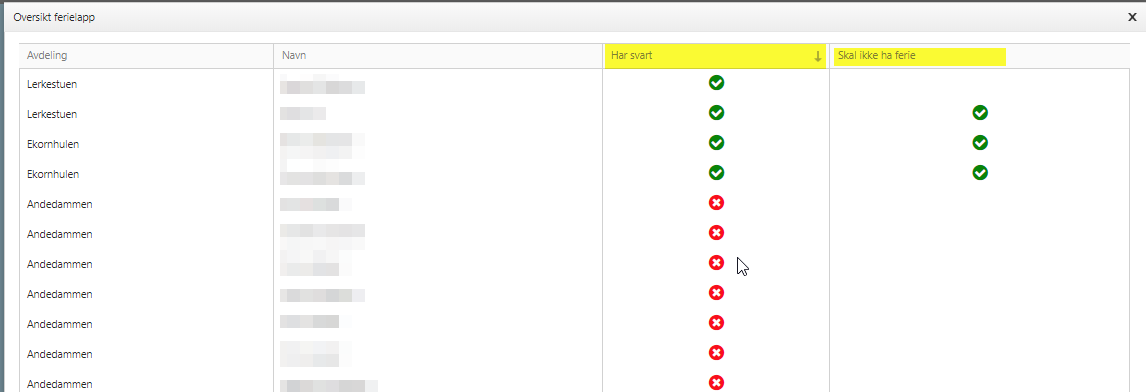The height and width of the screenshot is (392, 1146).
Task: Click red cross in first Andedammen row
Action: pos(716,203)
